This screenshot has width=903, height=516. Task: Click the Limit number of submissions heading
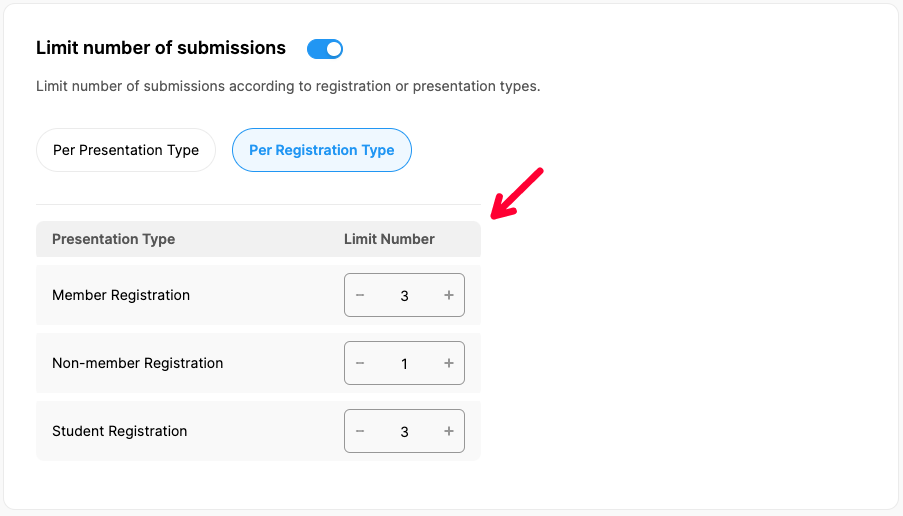(161, 48)
